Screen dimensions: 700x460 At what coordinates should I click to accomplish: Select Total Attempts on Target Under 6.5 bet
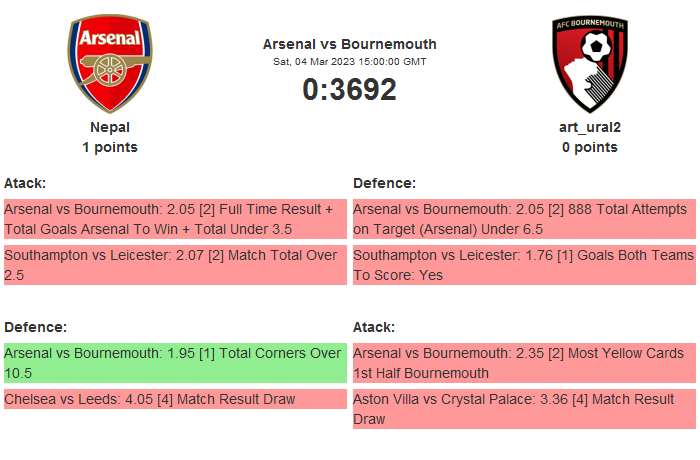[524, 219]
